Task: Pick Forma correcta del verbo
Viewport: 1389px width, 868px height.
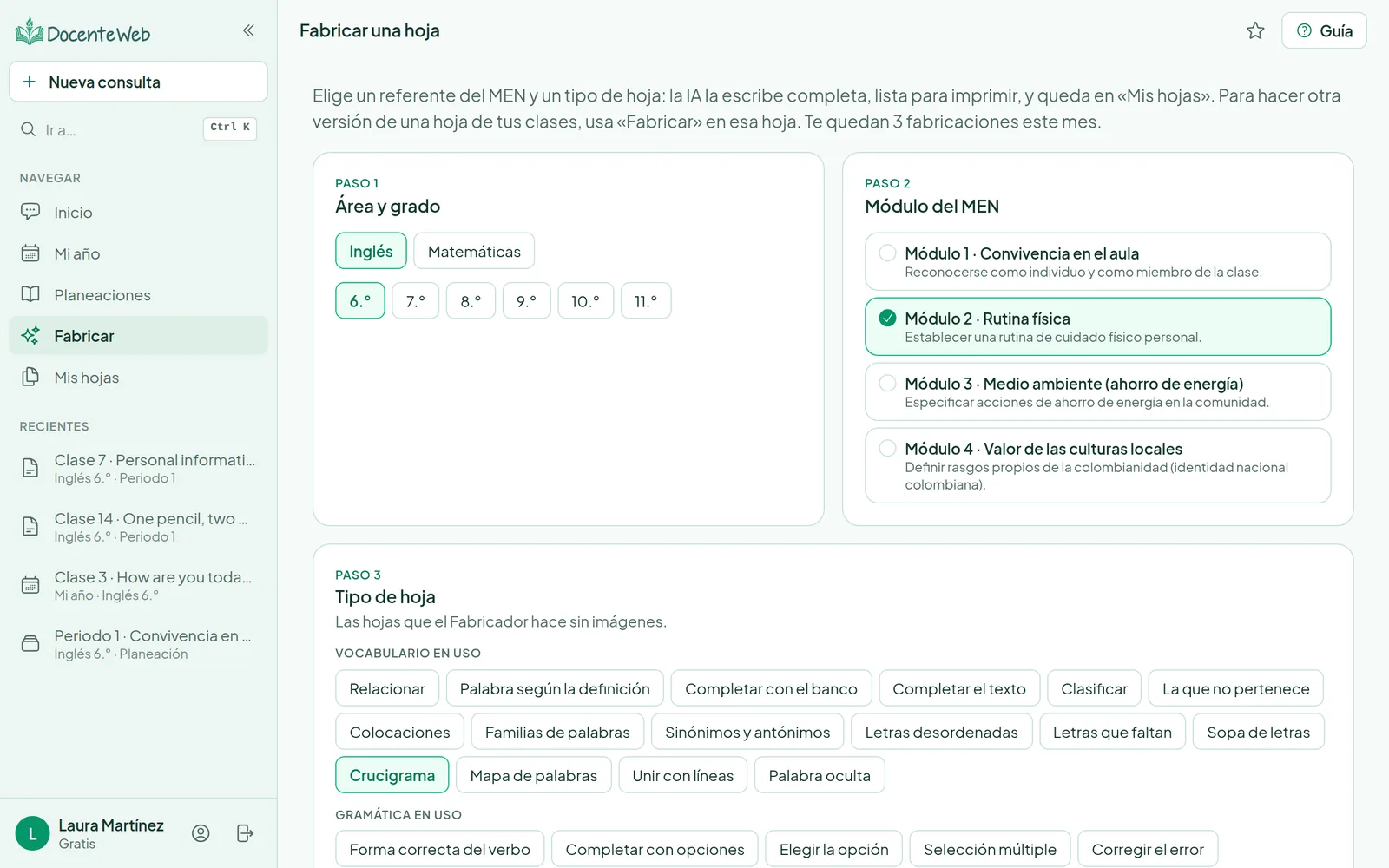Action: click(440, 849)
